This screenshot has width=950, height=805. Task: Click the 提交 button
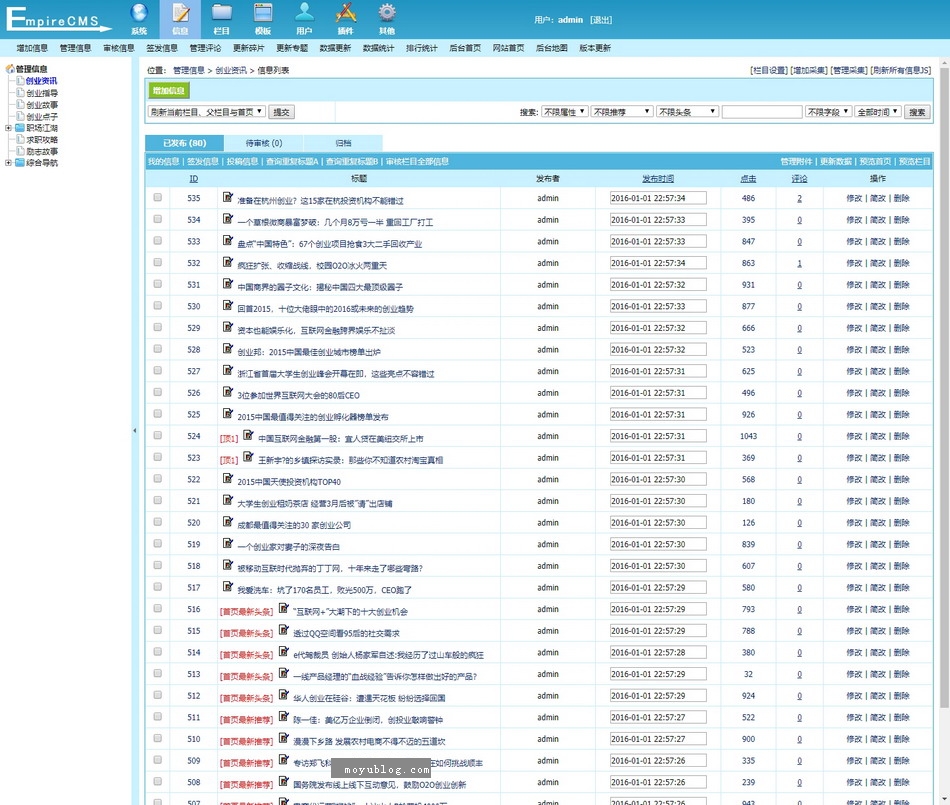pos(281,112)
